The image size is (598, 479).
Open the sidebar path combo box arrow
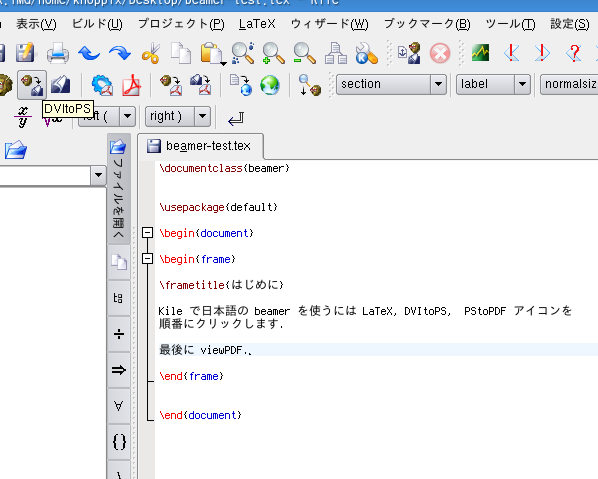(x=98, y=175)
